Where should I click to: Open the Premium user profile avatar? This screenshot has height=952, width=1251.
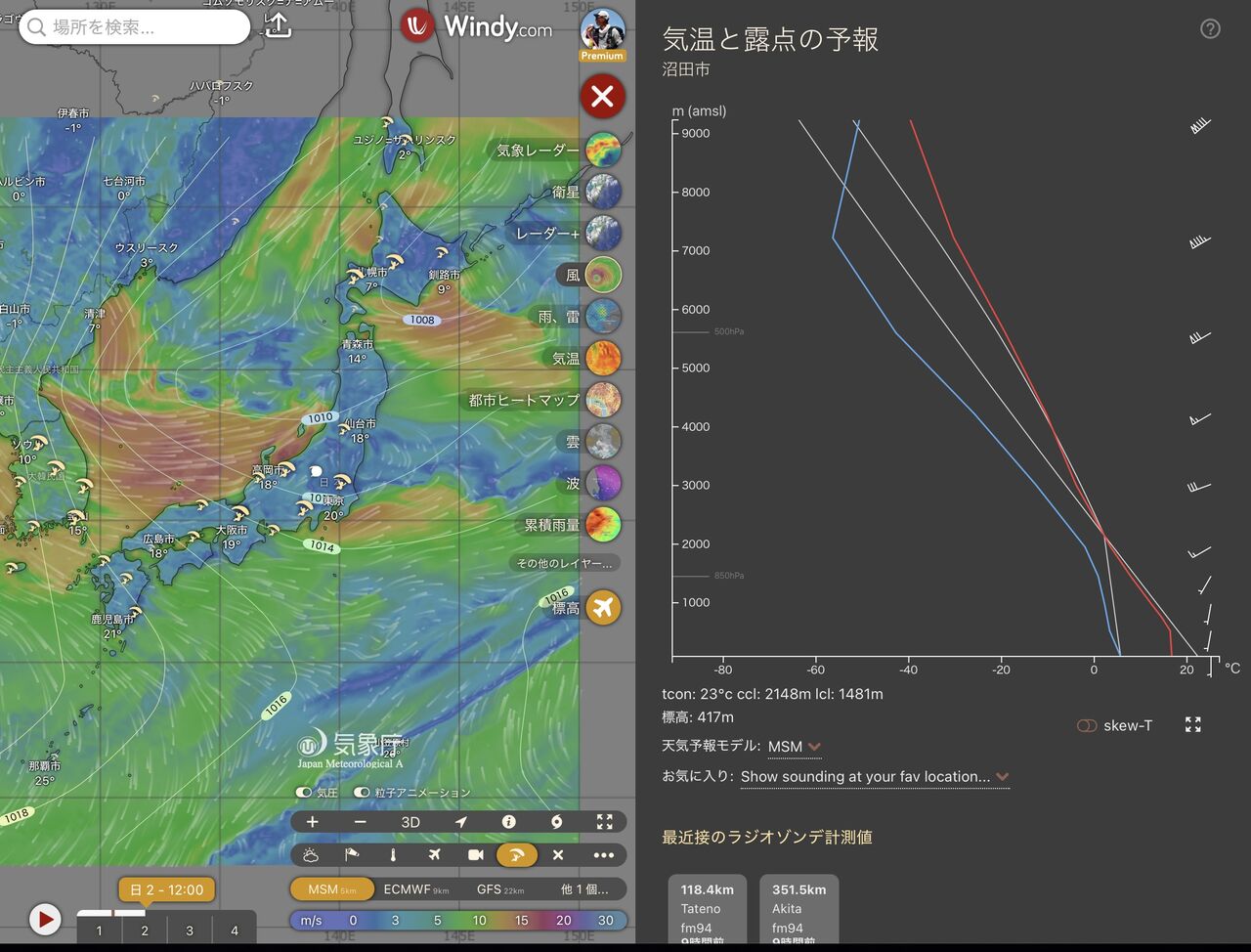point(602,34)
